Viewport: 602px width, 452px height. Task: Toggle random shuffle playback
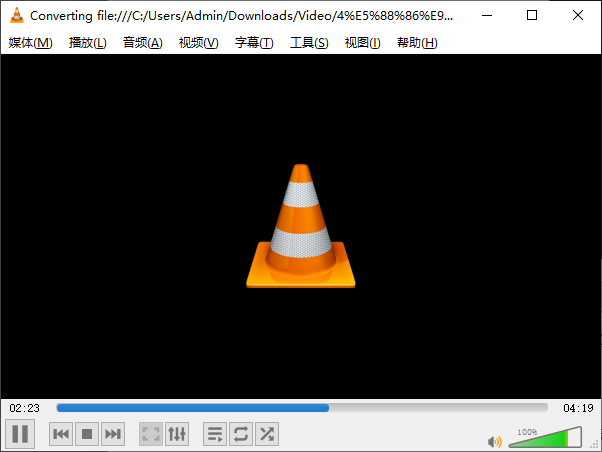[267, 434]
